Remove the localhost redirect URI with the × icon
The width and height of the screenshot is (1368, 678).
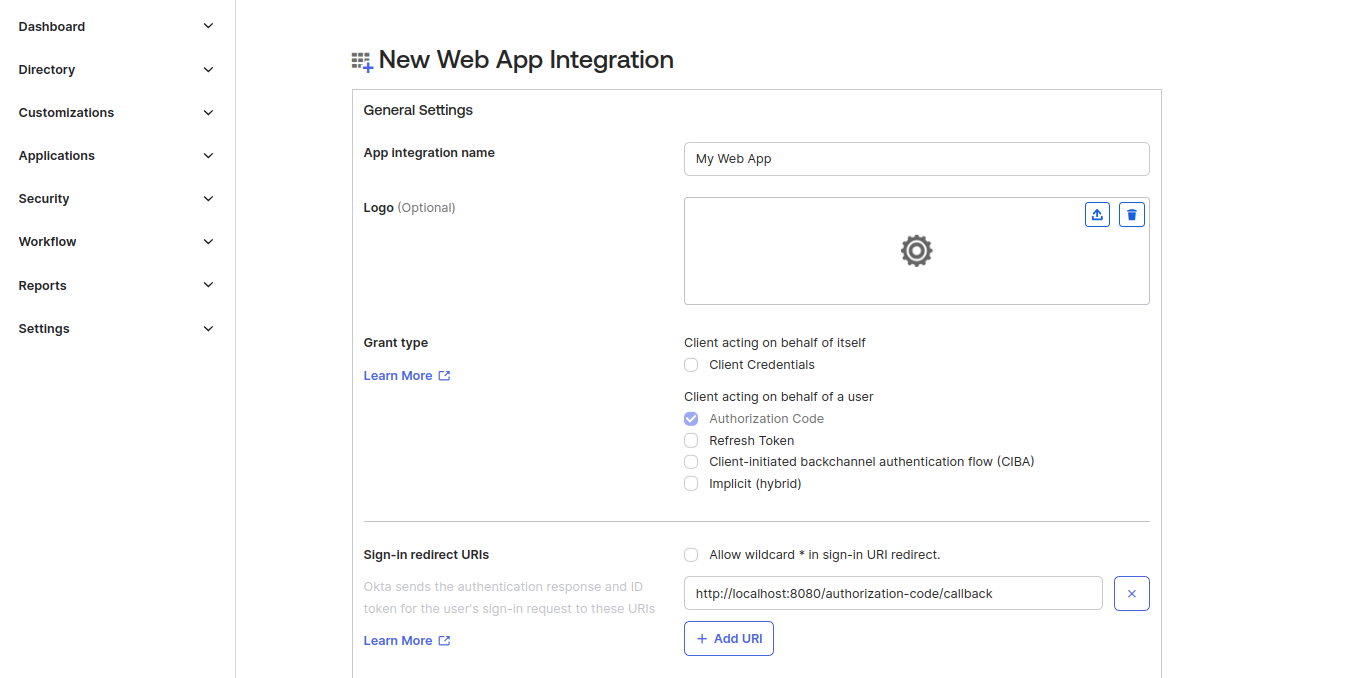(1131, 593)
